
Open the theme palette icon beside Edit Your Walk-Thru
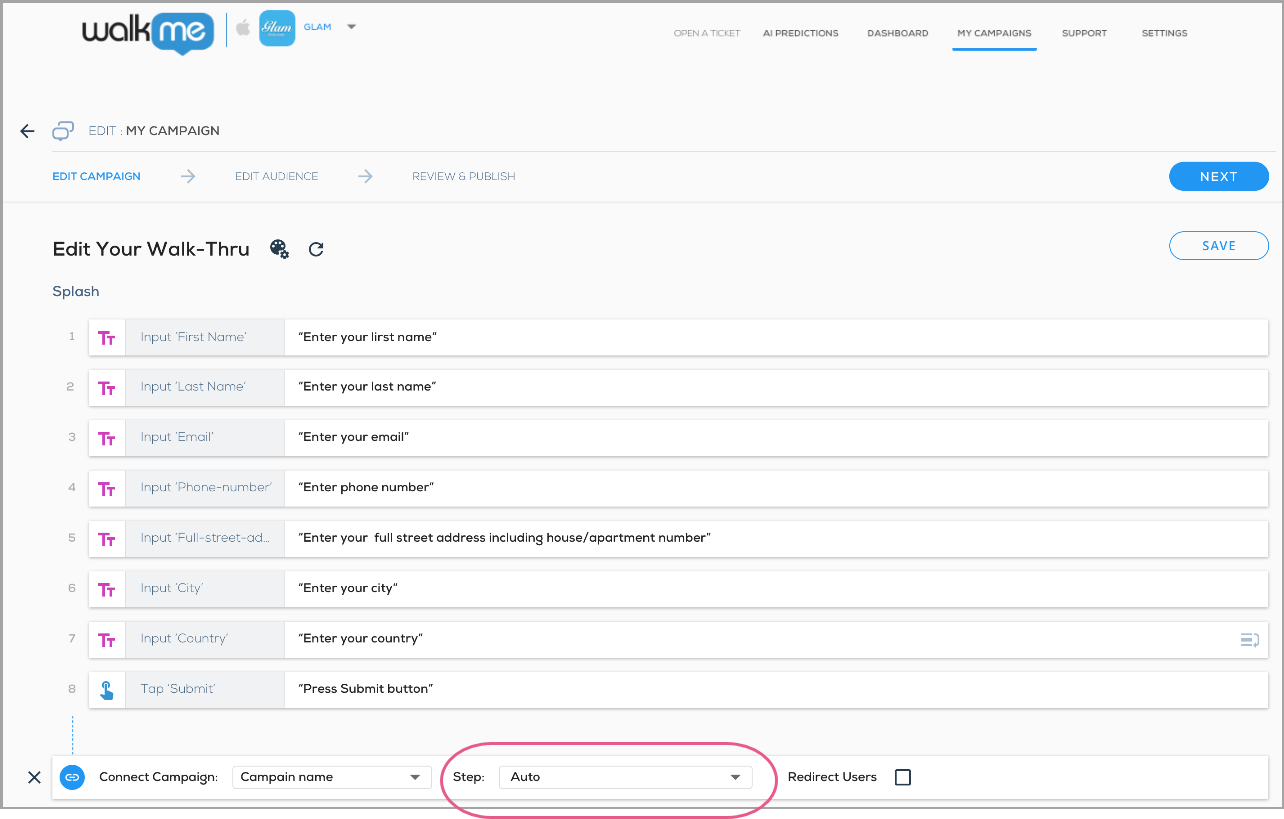(x=280, y=248)
